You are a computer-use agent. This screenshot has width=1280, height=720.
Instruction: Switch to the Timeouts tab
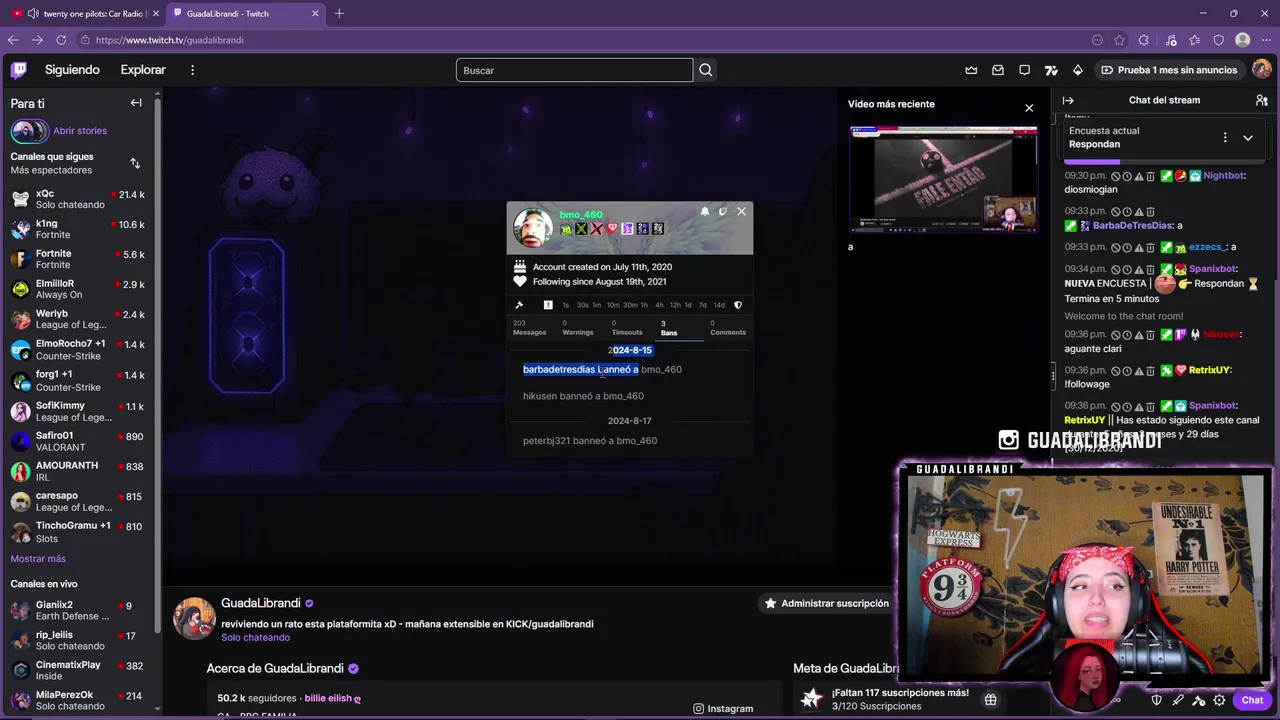627,328
